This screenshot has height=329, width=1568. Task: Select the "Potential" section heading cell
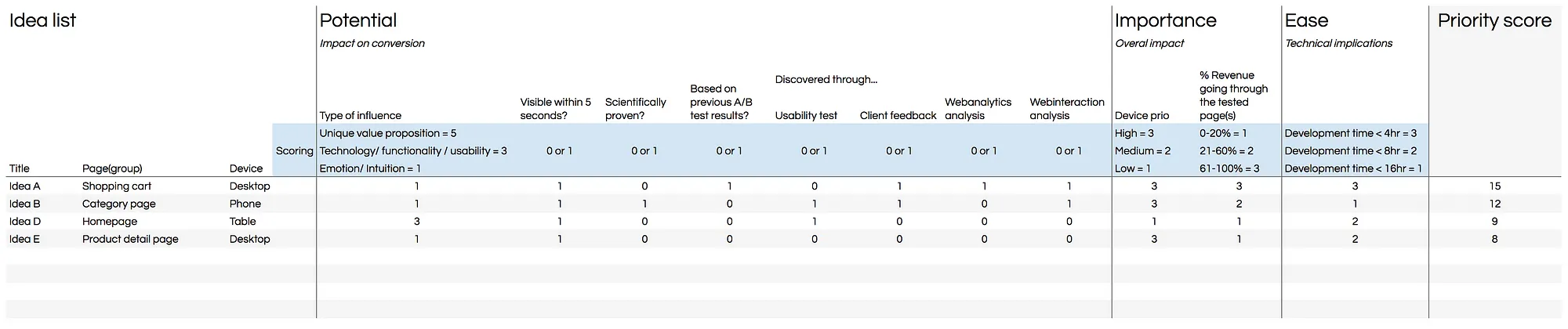[x=358, y=21]
